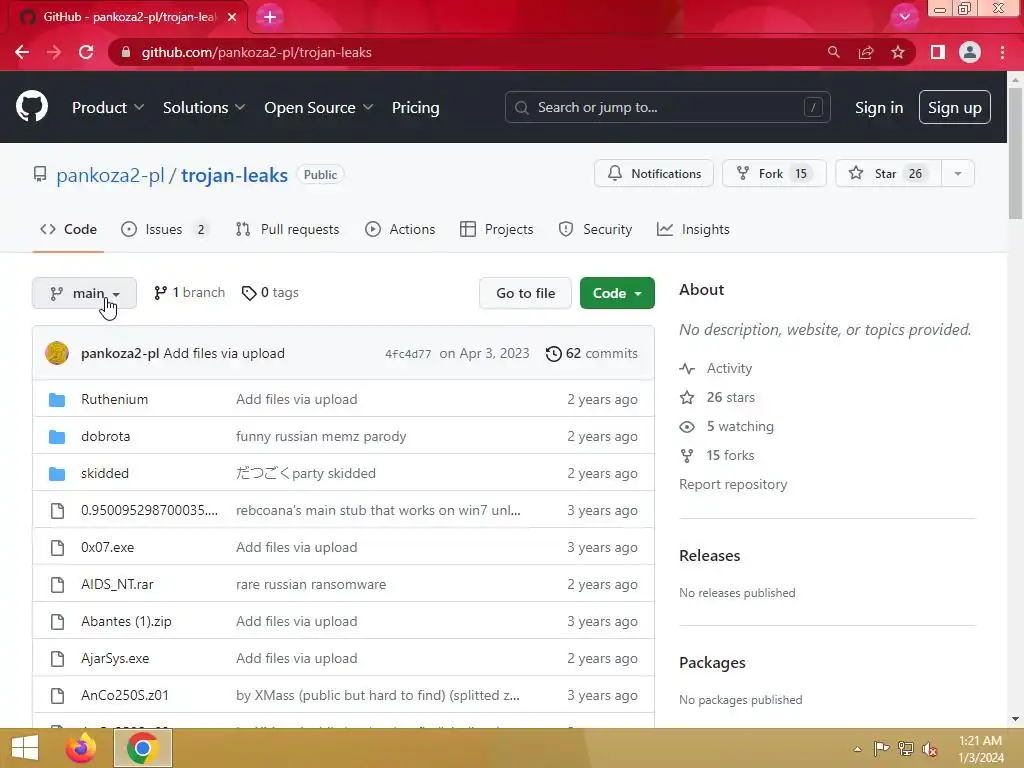Open the Issues tab
Image resolution: width=1024 pixels, height=768 pixels.
coord(164,229)
